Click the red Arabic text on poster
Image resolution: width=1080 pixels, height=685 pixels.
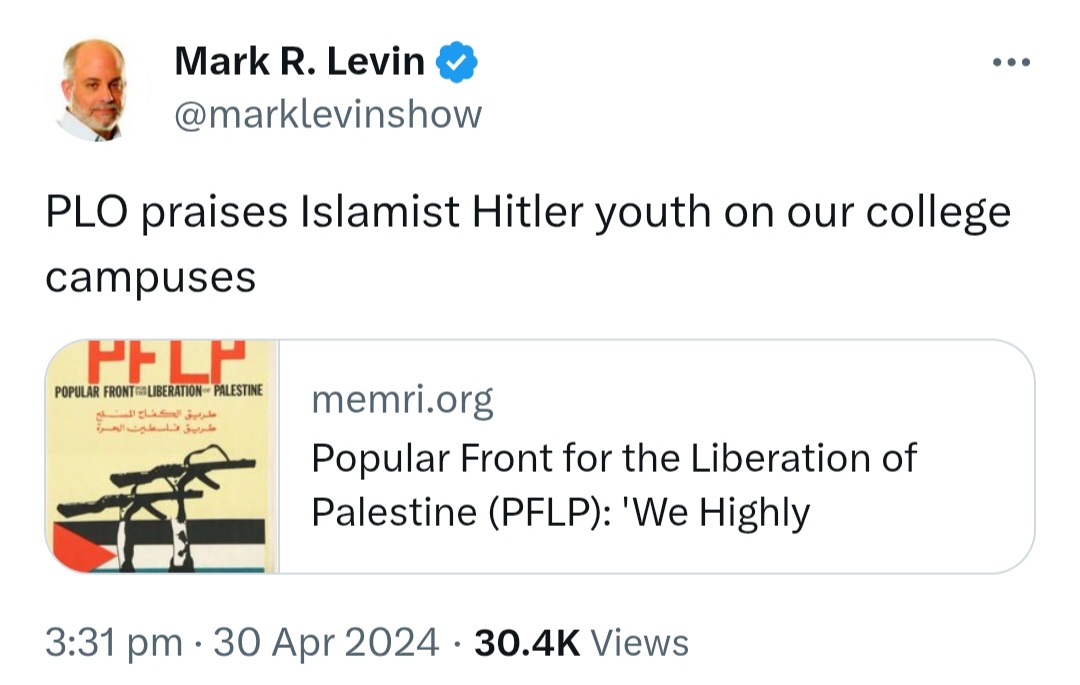[157, 421]
